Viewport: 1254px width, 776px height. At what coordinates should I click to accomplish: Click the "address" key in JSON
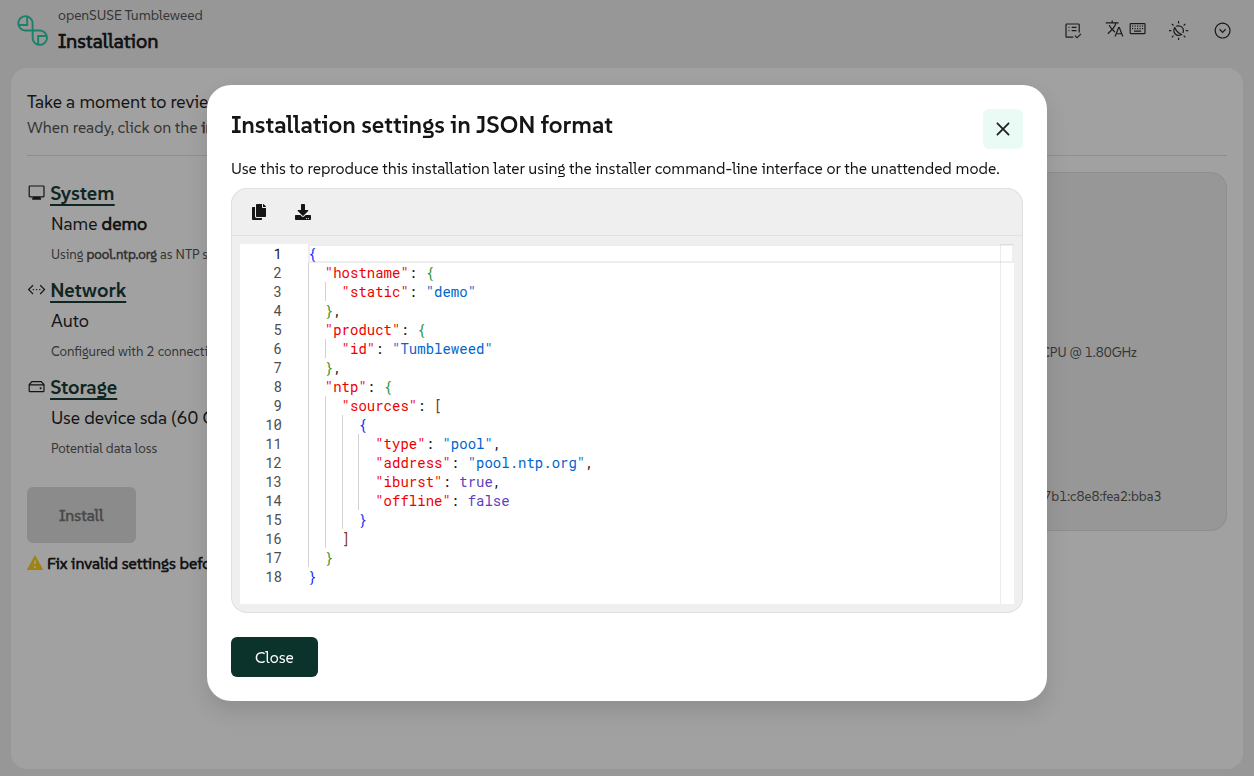(x=414, y=463)
